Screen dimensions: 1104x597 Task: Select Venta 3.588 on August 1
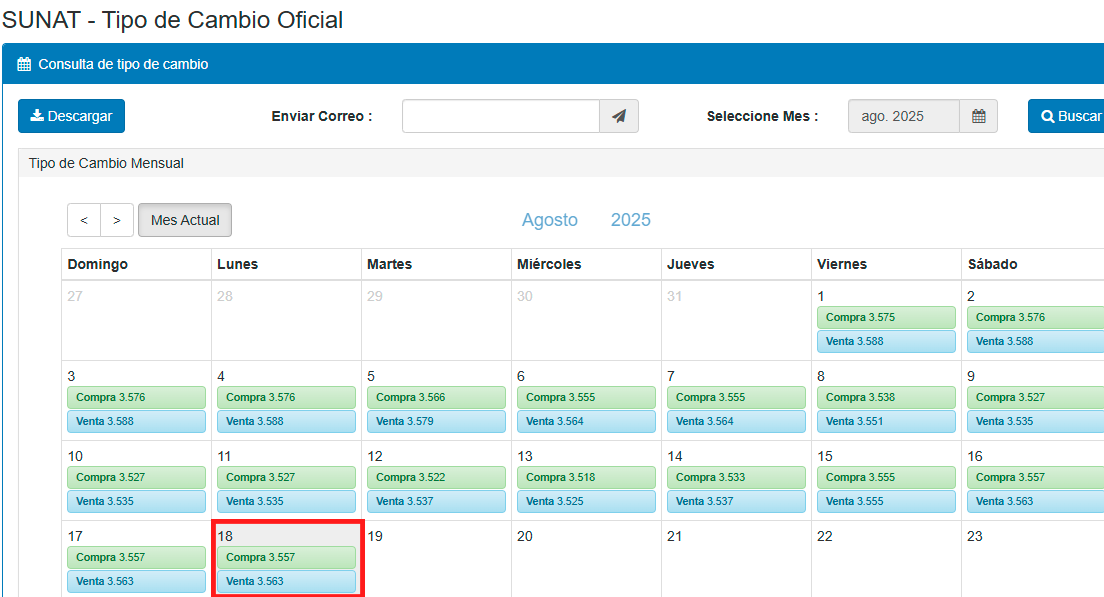[886, 341]
